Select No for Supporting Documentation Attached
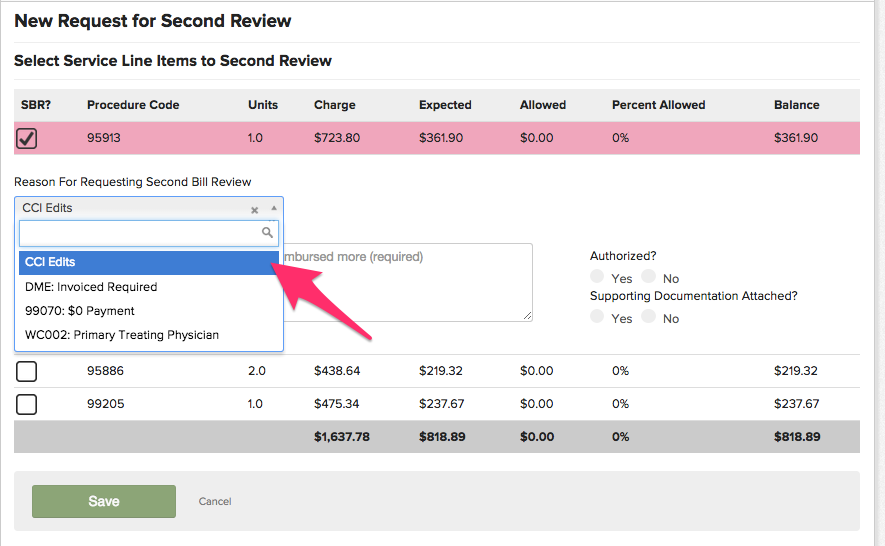Viewport: 885px width, 546px height. click(649, 316)
